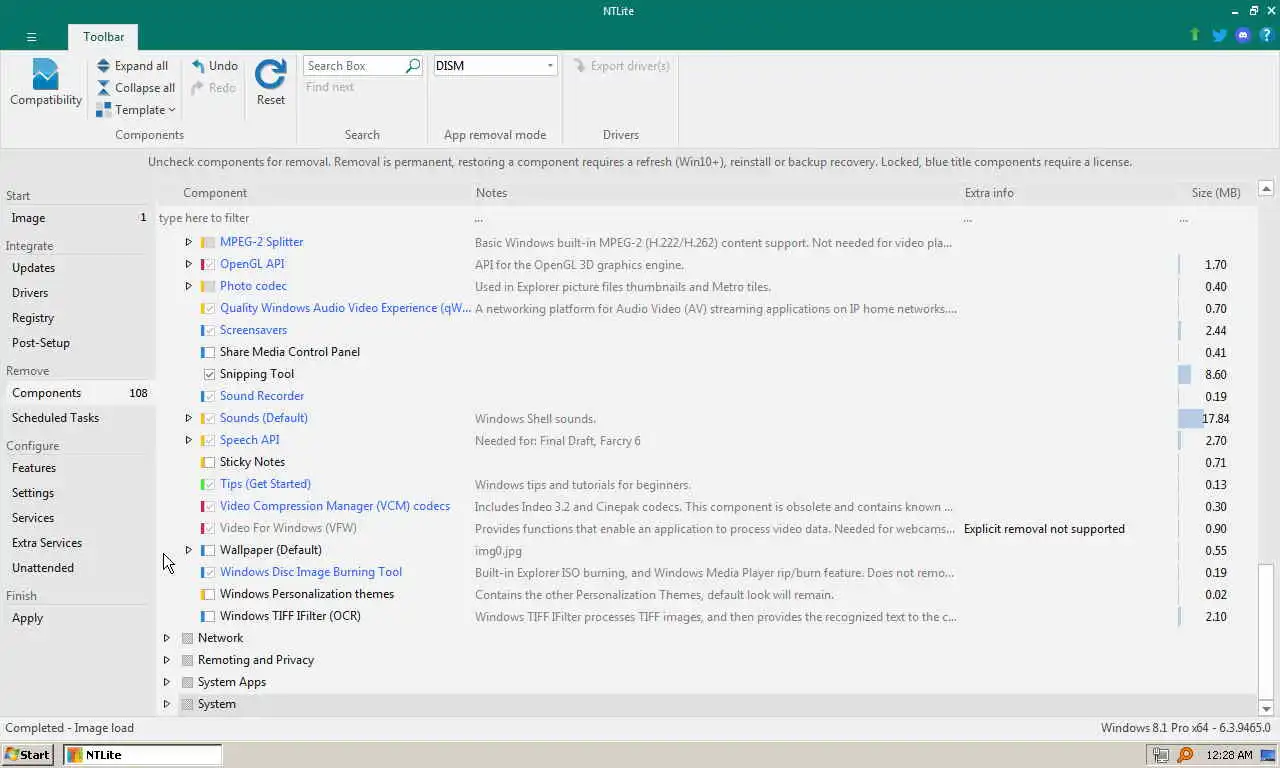
Task: Toggle the Speech API checkbox
Action: point(209,440)
